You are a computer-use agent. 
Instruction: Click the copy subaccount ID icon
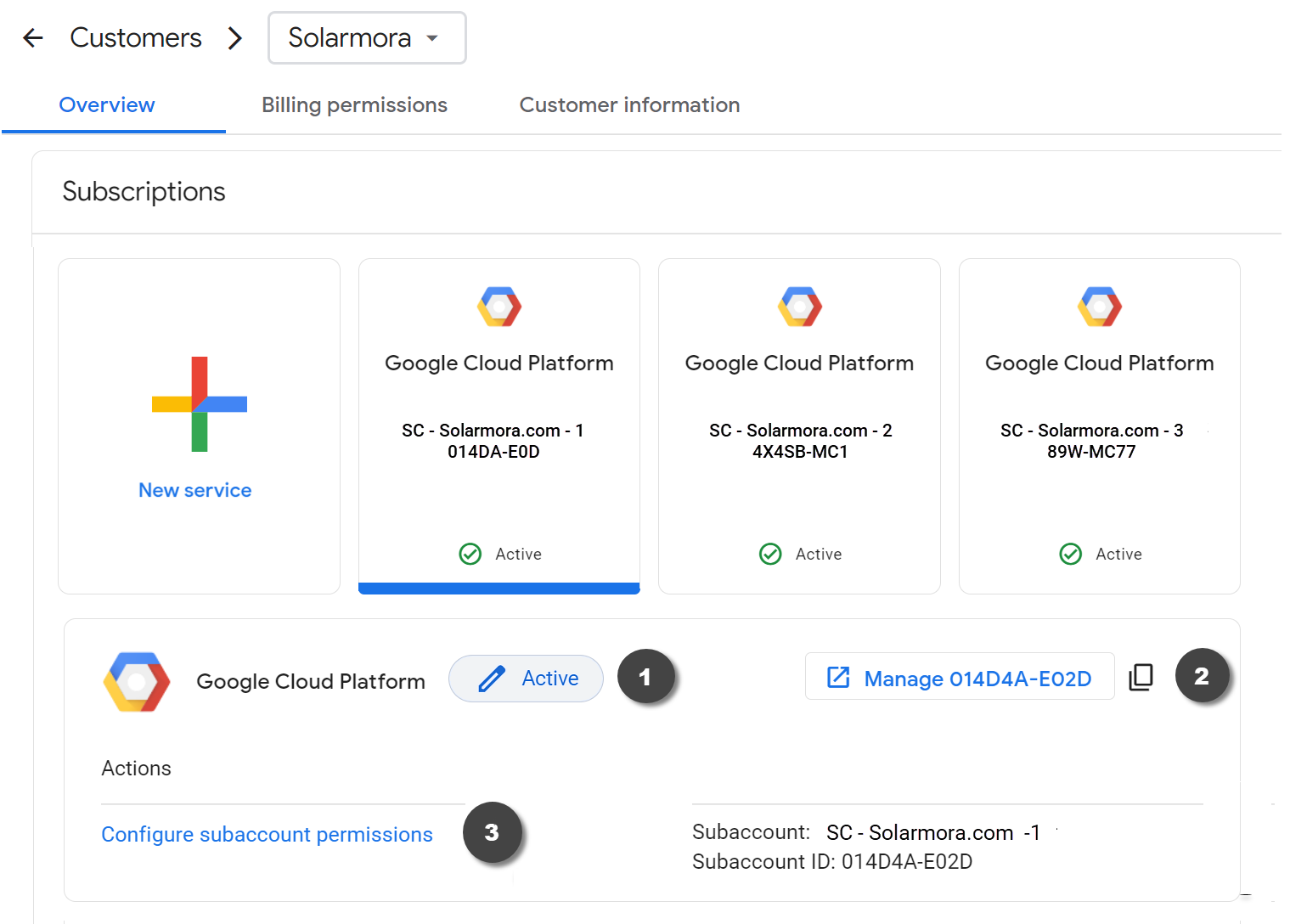point(1141,677)
